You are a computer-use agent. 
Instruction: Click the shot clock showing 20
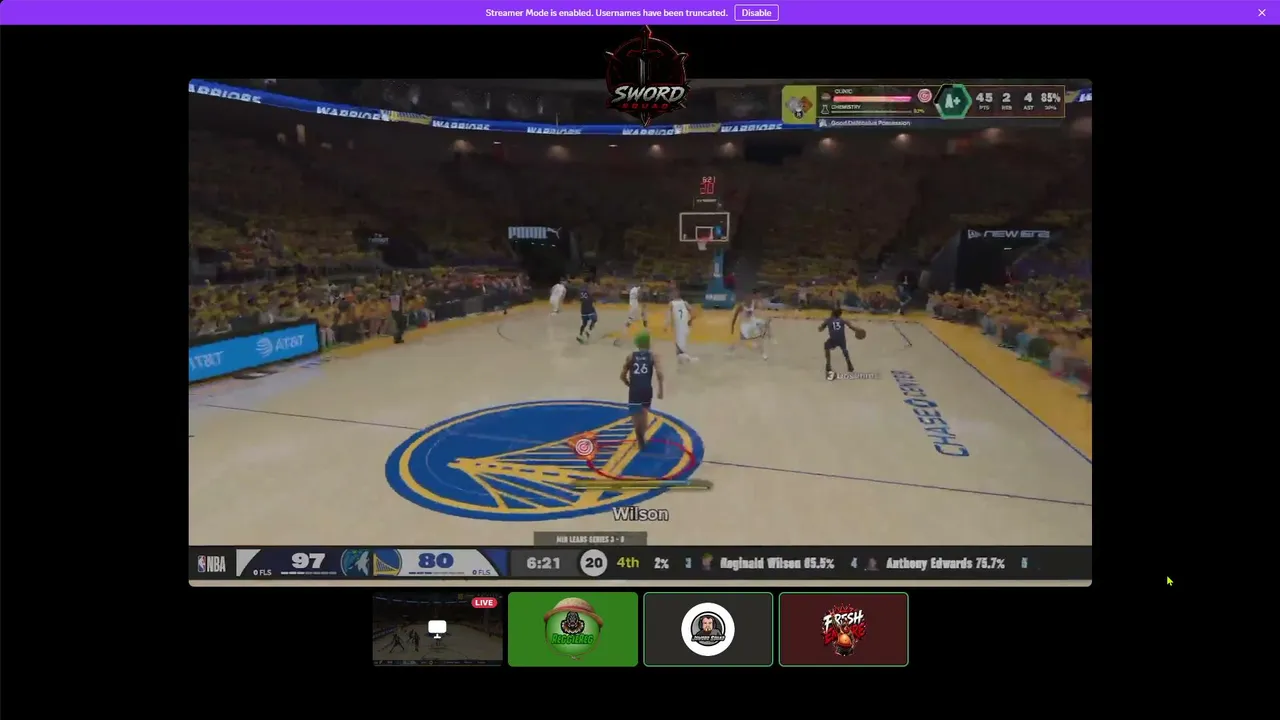coord(594,563)
